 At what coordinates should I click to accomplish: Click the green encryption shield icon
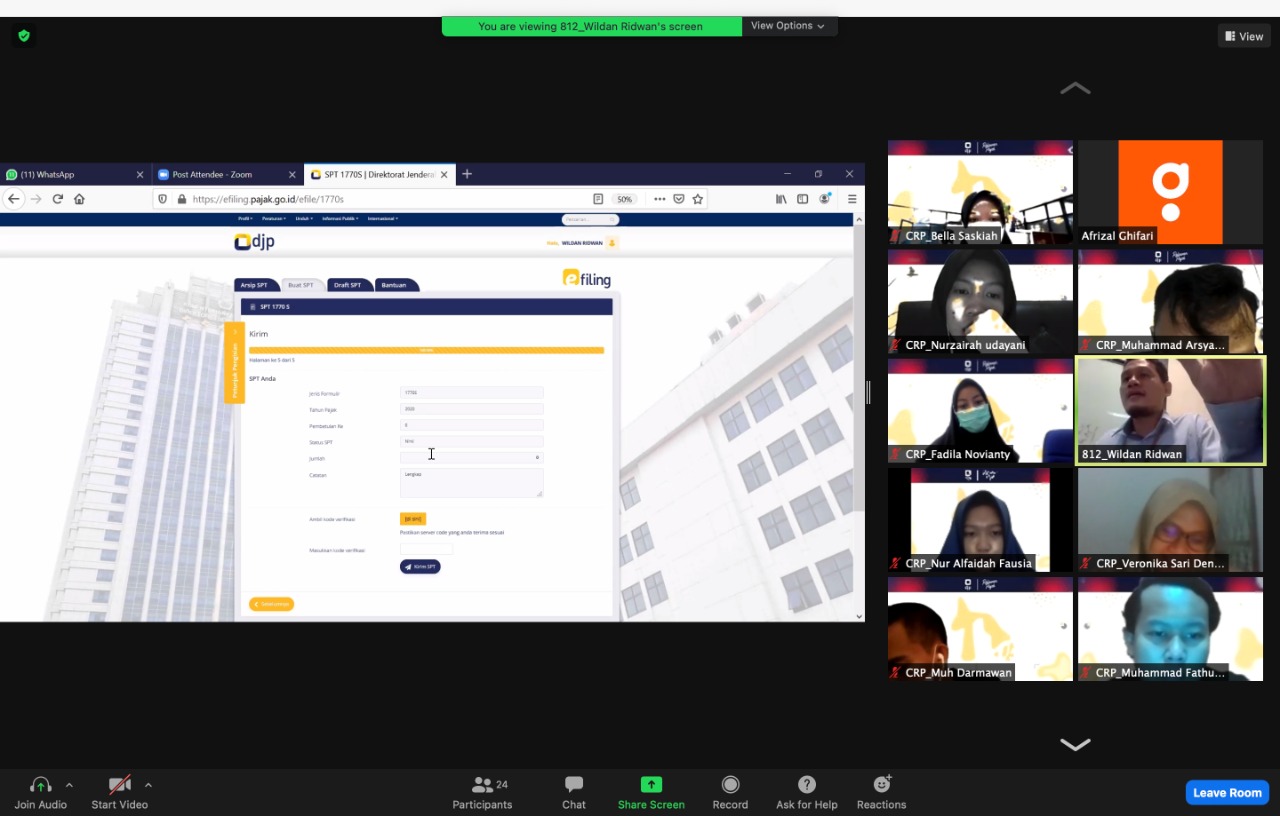click(x=24, y=36)
